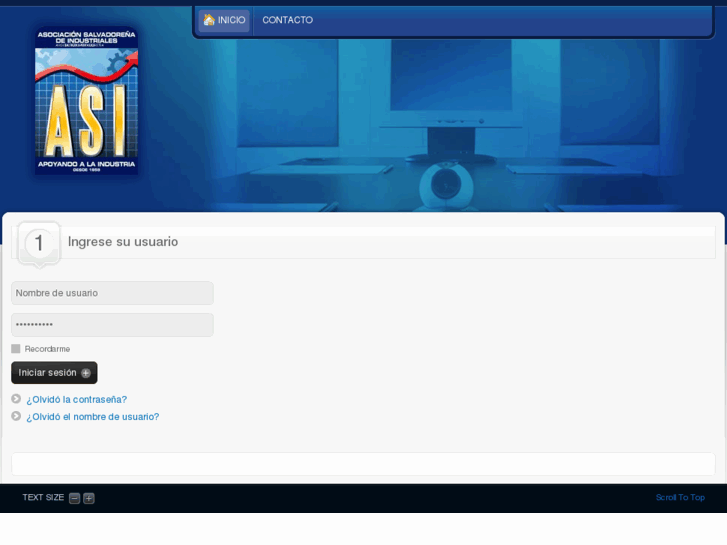Click the "TEXT SIZE" footer label
This screenshot has width=727, height=545.
(43, 497)
